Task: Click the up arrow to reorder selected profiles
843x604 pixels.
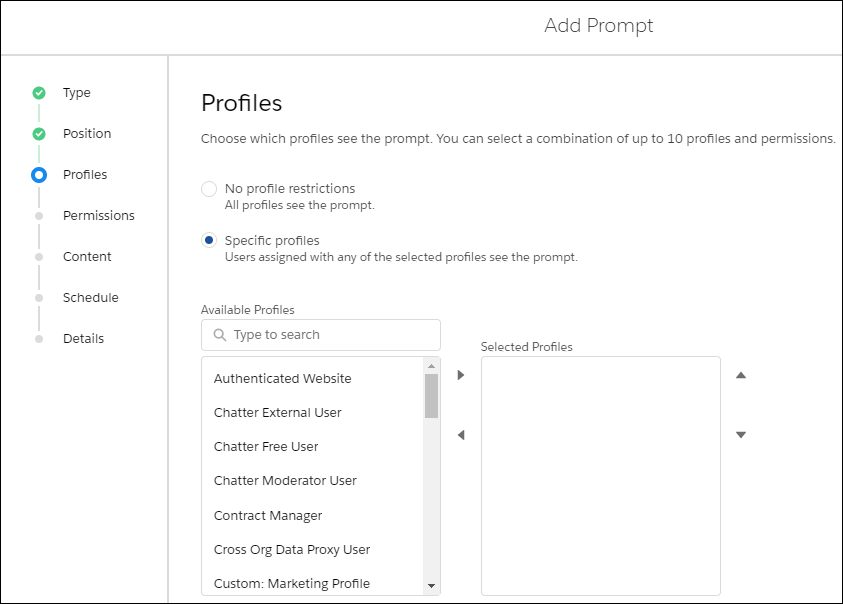Action: (741, 375)
